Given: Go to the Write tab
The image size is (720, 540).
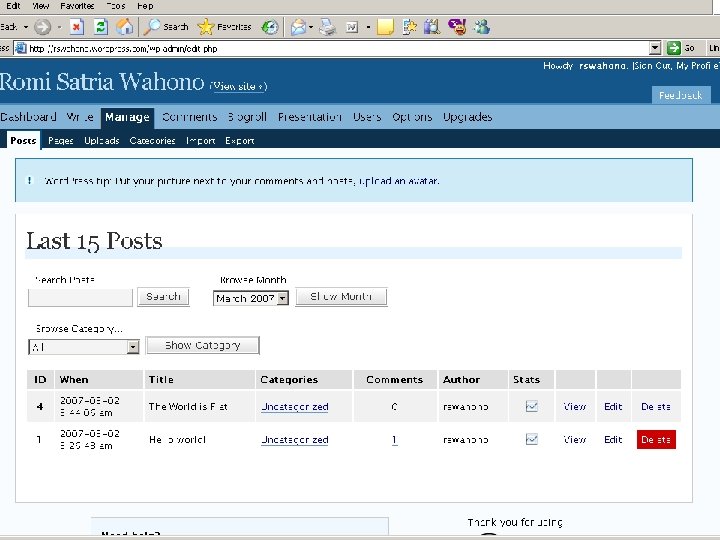Looking at the screenshot, I should coord(80,117).
